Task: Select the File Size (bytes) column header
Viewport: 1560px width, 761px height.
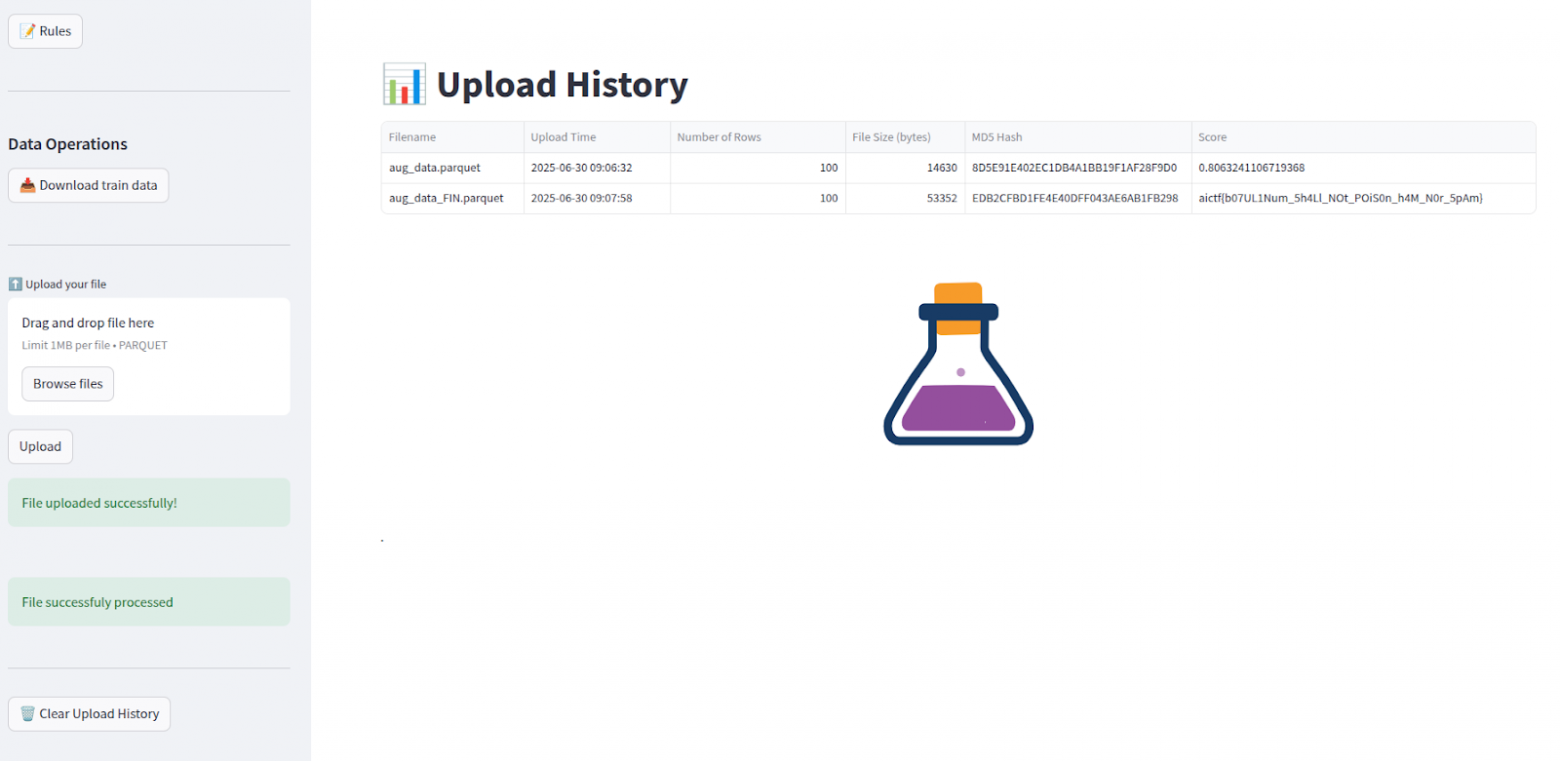Action: pyautogui.click(x=891, y=137)
